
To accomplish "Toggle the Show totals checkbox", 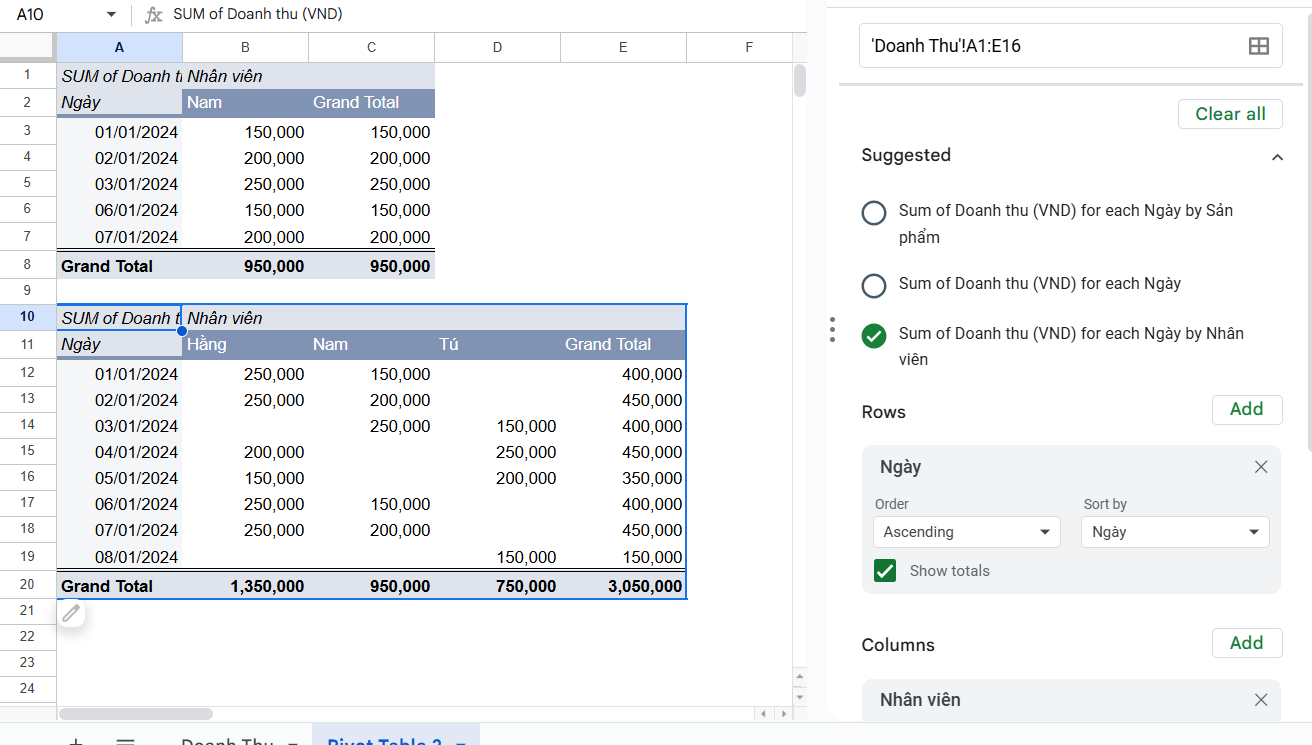I will click(885, 571).
